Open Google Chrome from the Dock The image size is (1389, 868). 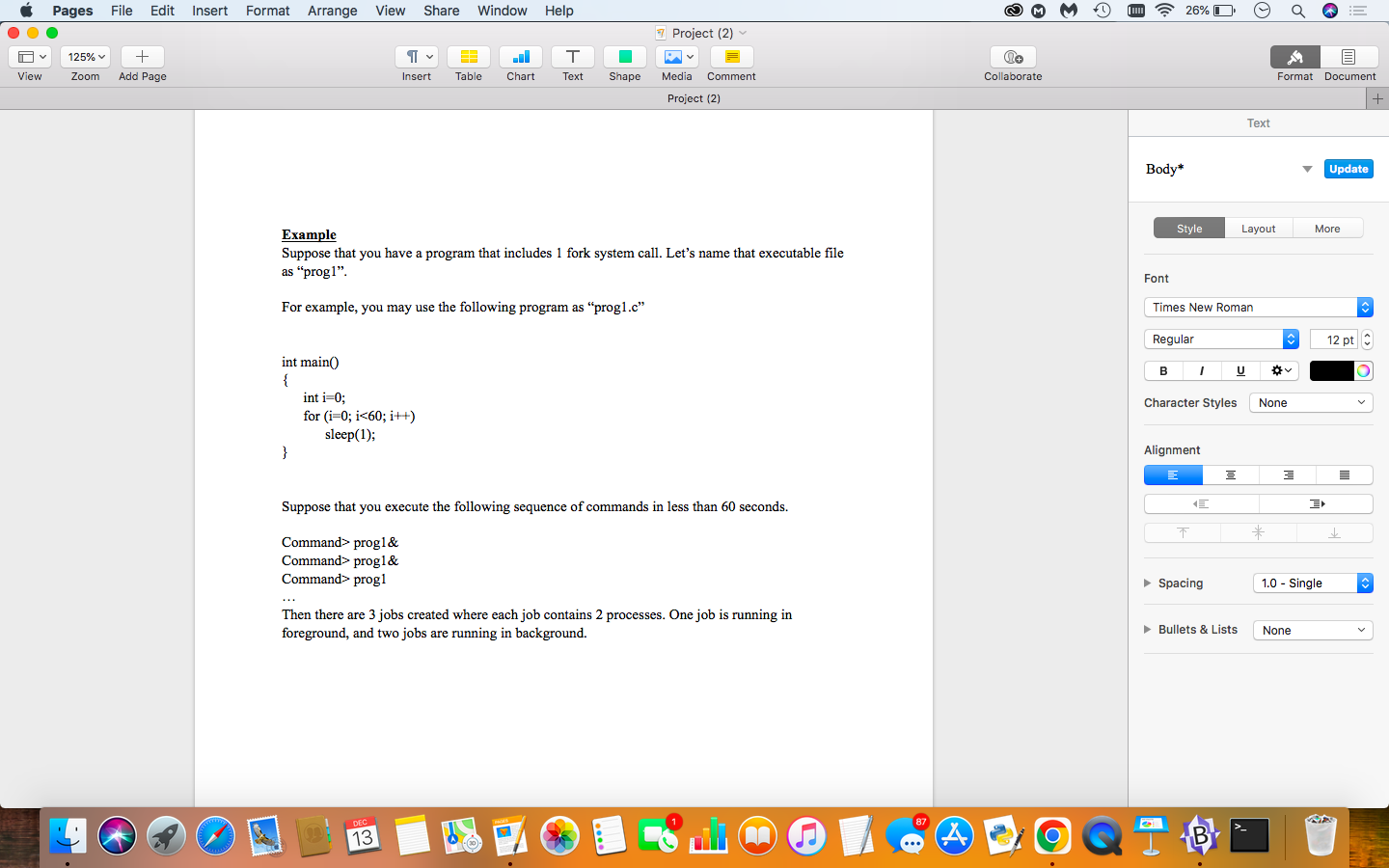(1052, 836)
